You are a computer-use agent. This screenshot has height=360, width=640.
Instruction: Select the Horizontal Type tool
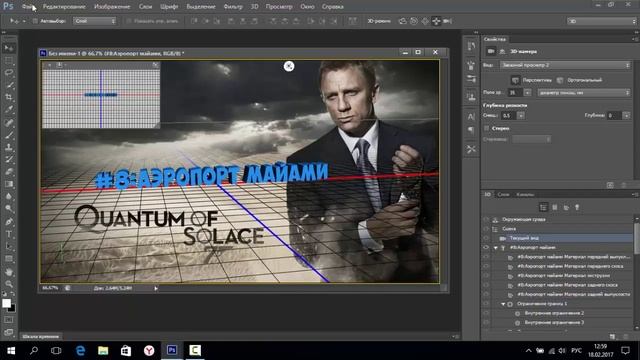[x=9, y=234]
